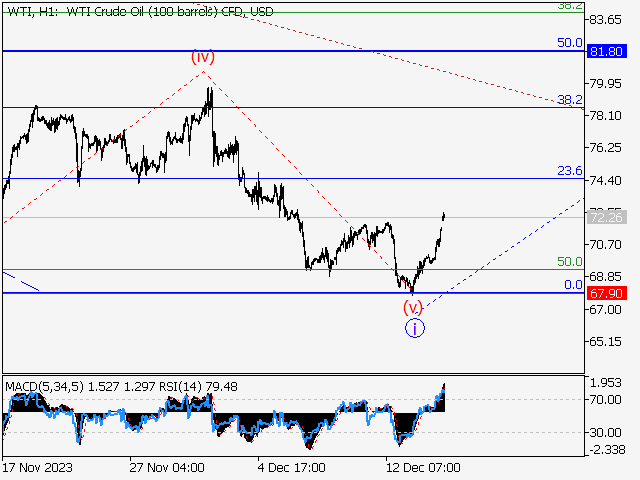
Task: Click the 70.70 price axis value
Action: [x=606, y=244]
